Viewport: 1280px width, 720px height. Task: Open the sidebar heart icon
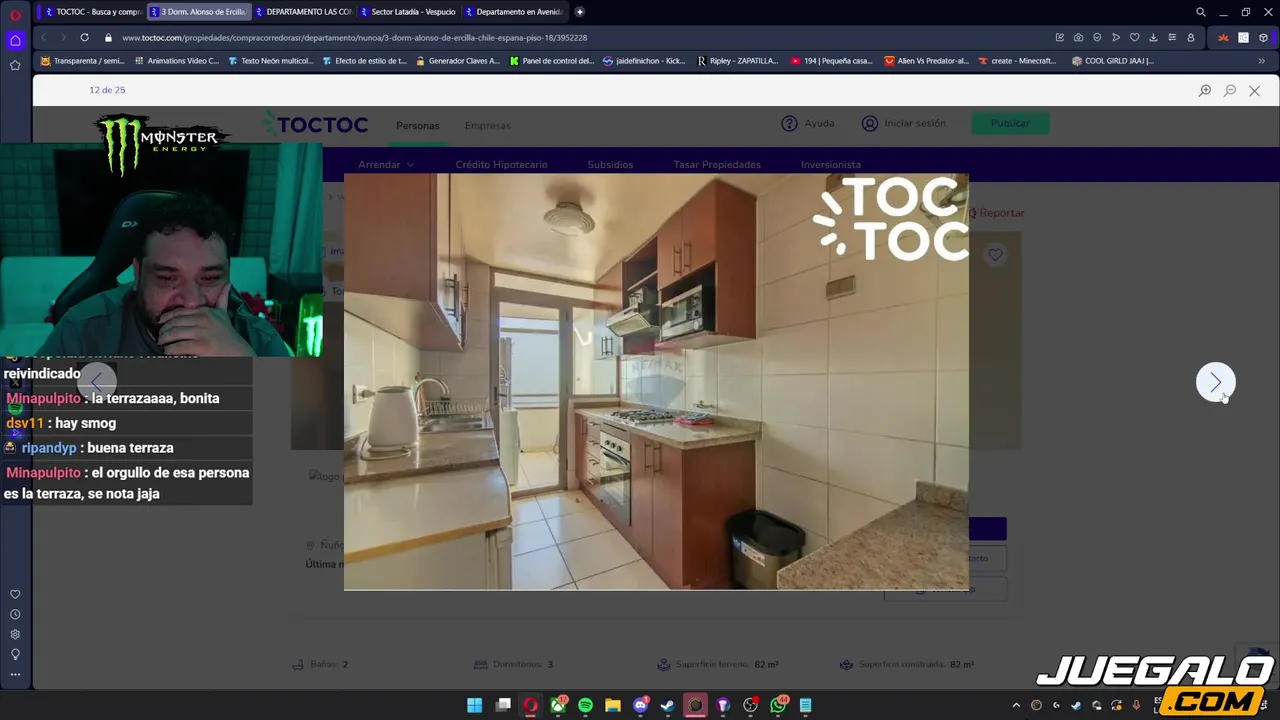tap(15, 594)
